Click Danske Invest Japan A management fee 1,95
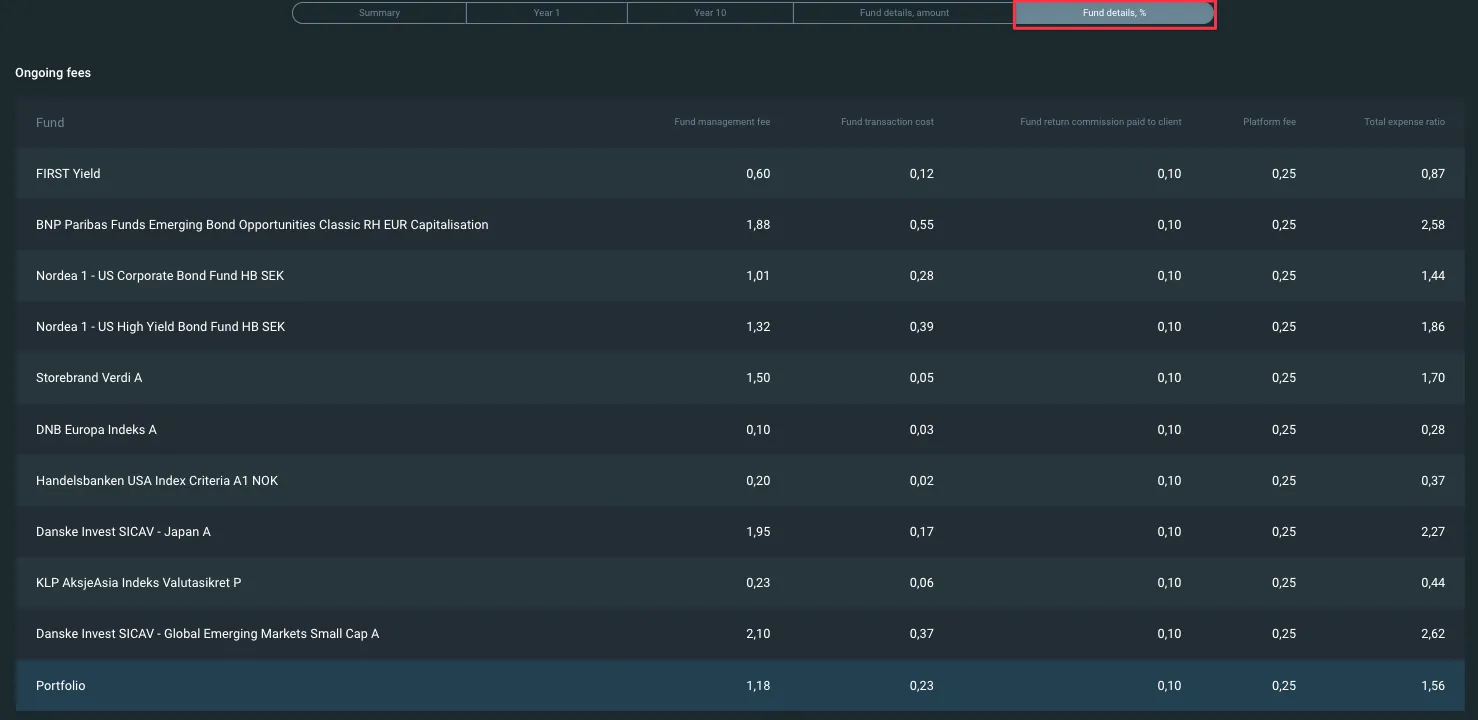 758,532
